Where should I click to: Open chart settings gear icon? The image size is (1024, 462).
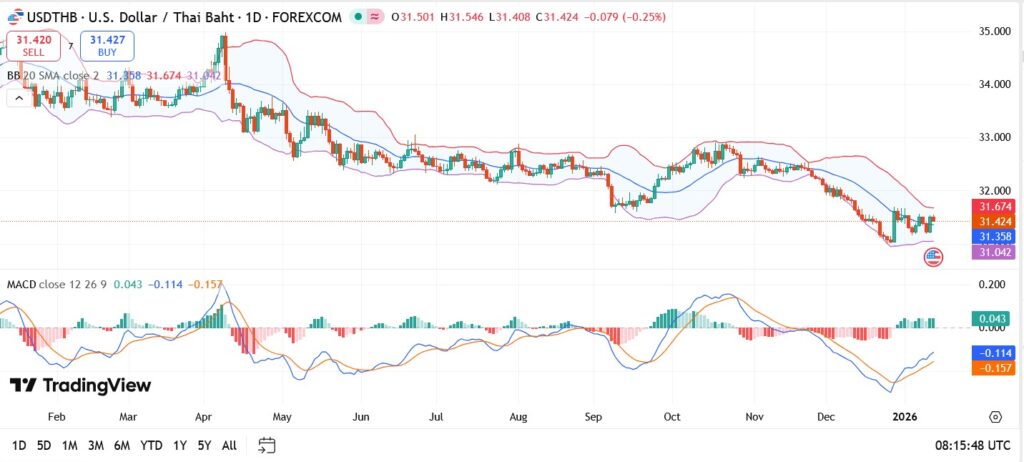coord(995,417)
